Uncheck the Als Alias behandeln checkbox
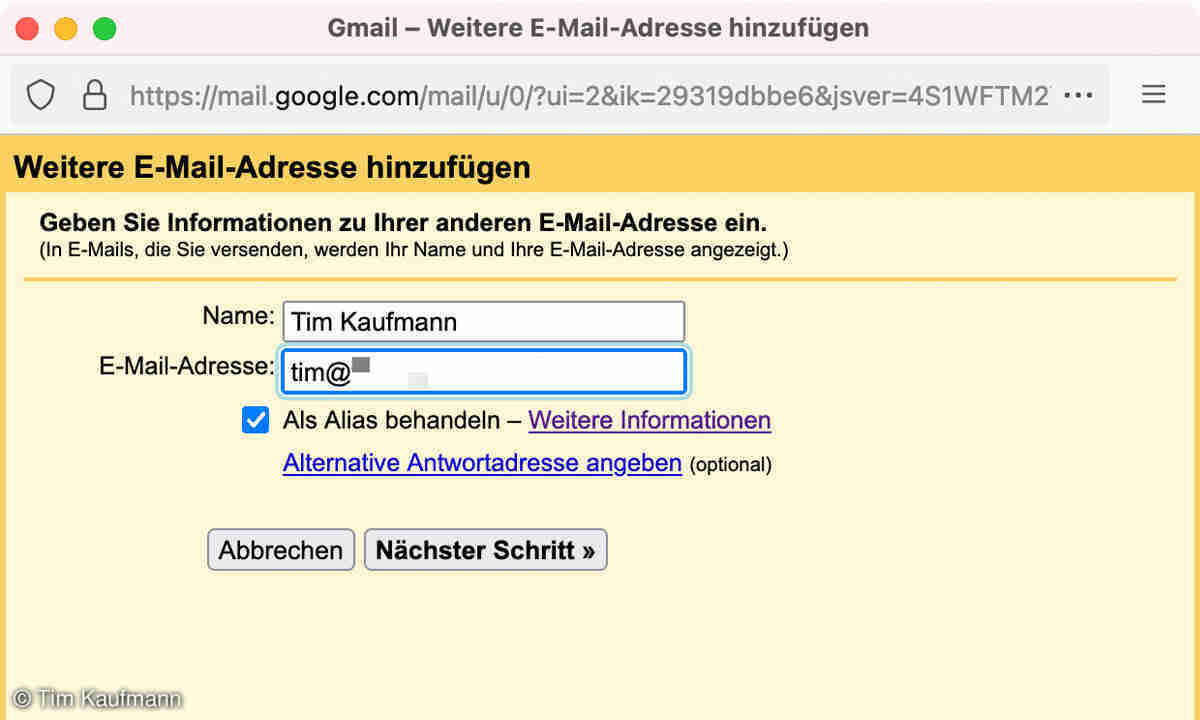The width and height of the screenshot is (1200, 720). [x=256, y=420]
